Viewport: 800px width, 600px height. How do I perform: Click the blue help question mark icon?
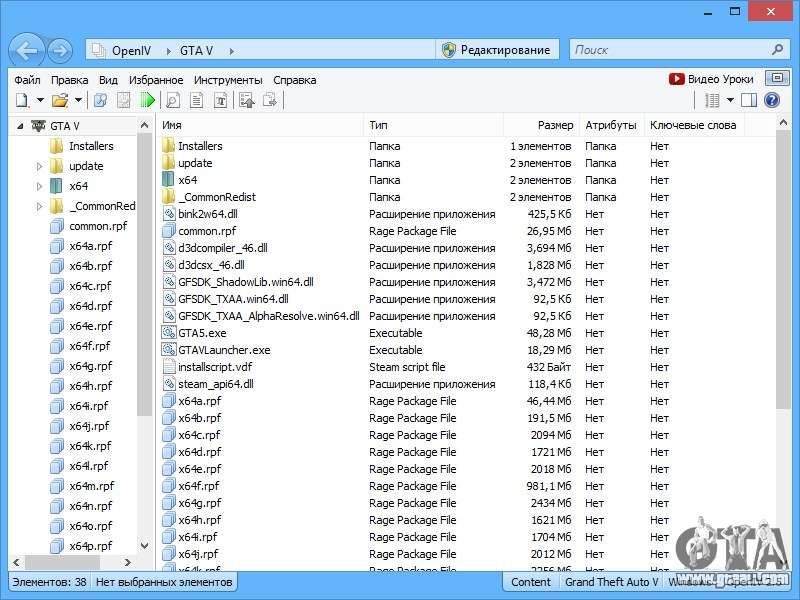(x=772, y=100)
